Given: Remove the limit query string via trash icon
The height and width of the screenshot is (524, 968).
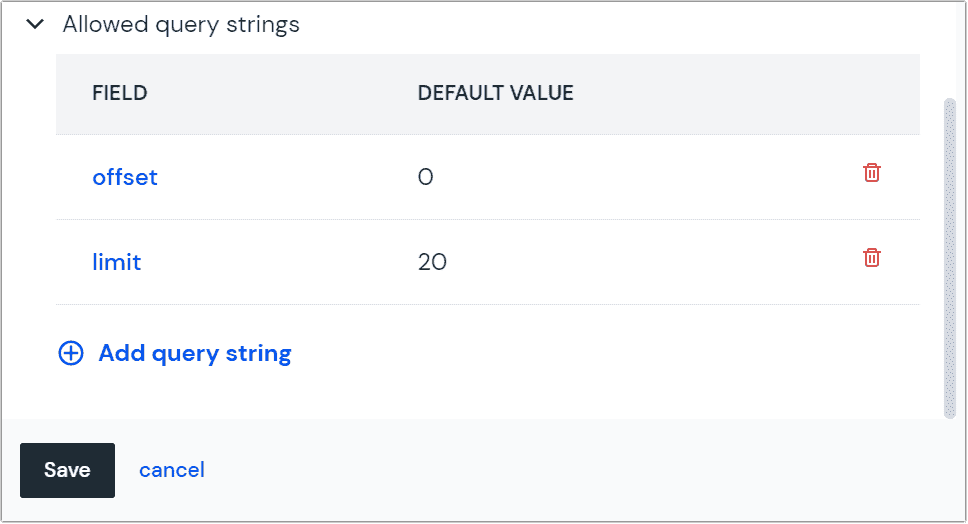Looking at the screenshot, I should (x=872, y=257).
